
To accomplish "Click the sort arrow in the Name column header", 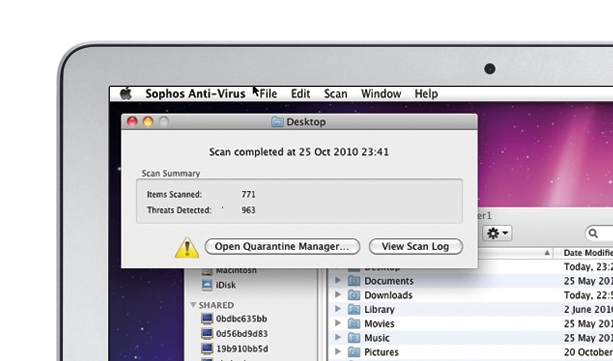I will point(547,253).
